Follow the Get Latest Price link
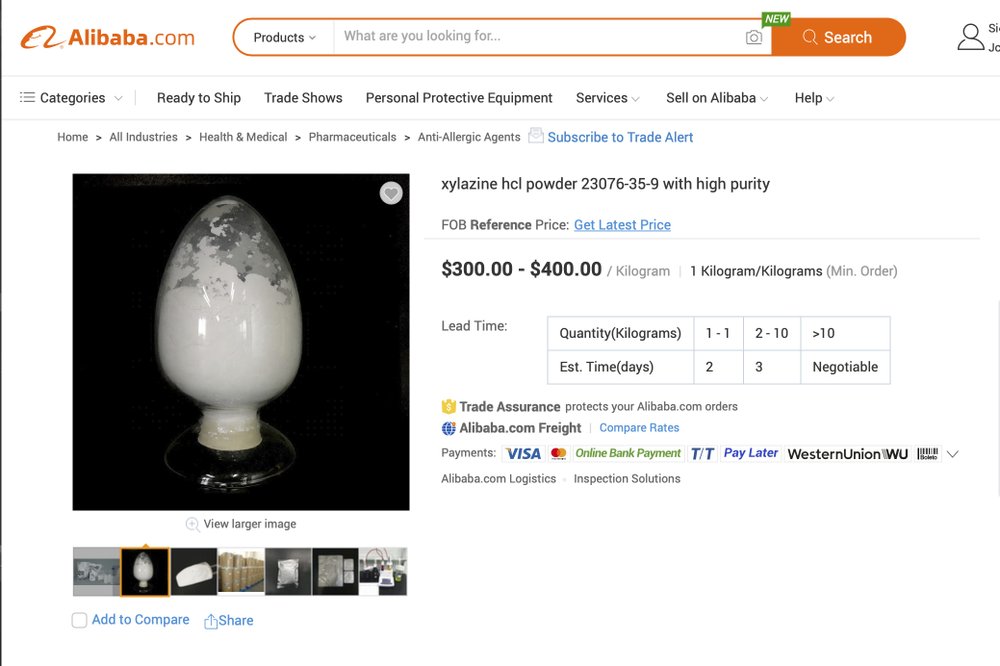The image size is (1000, 666). coord(622,225)
